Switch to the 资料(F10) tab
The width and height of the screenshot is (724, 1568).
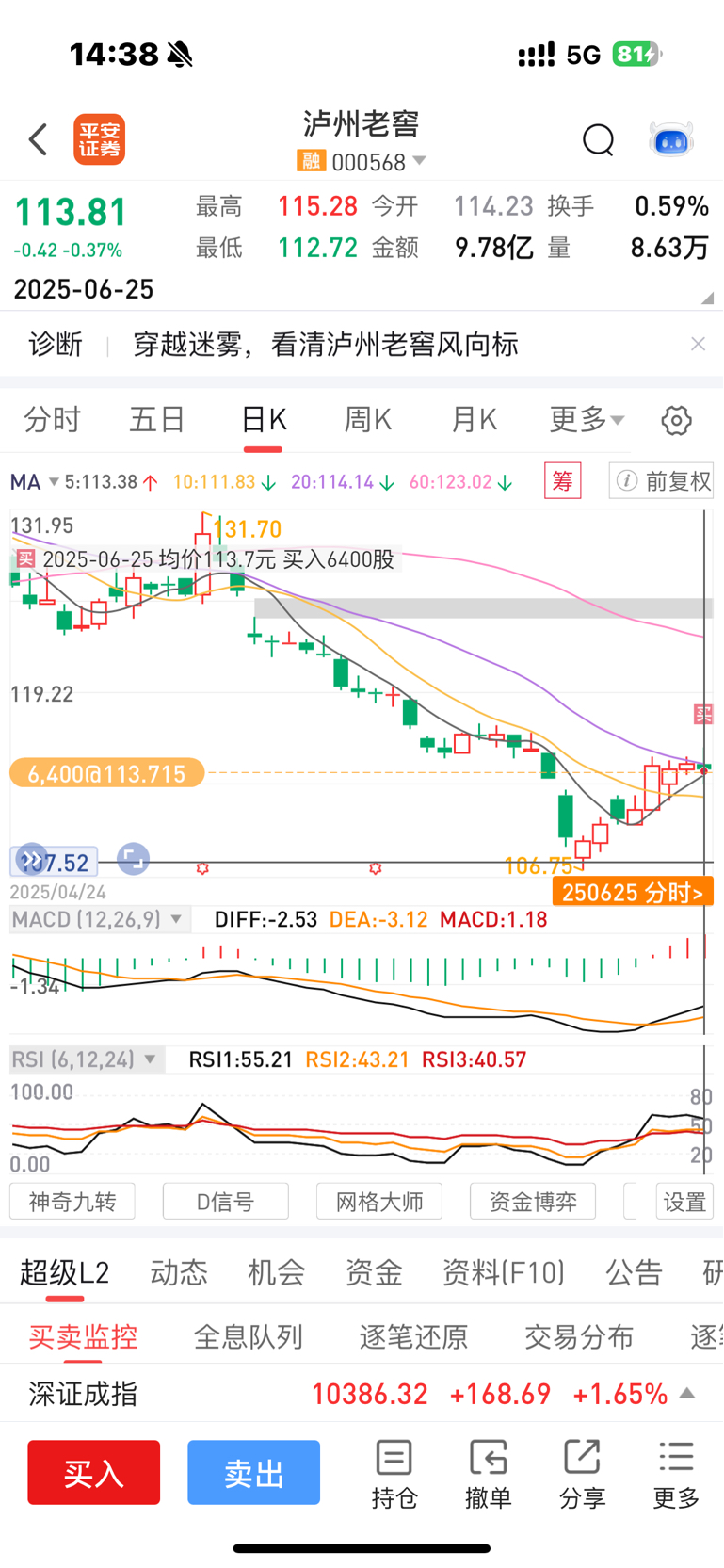point(504,1273)
